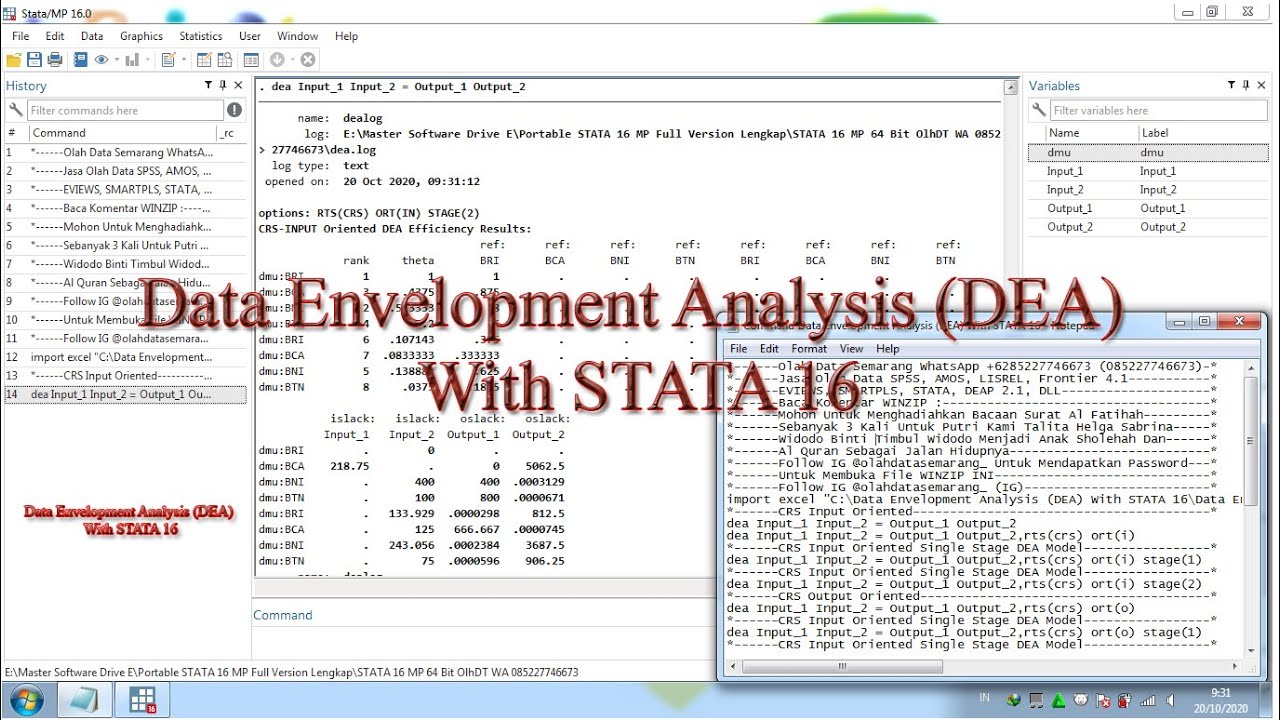Open the taskbar clock showing 9:31
Image resolution: width=1280 pixels, height=720 pixels.
point(1221,700)
